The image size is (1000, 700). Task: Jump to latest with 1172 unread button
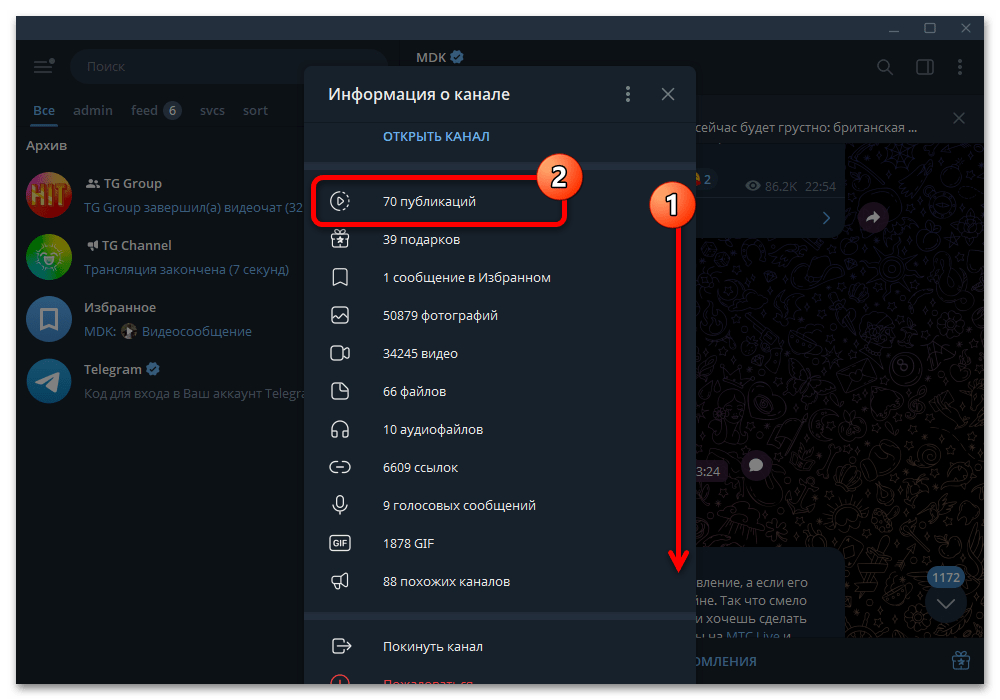tap(946, 595)
